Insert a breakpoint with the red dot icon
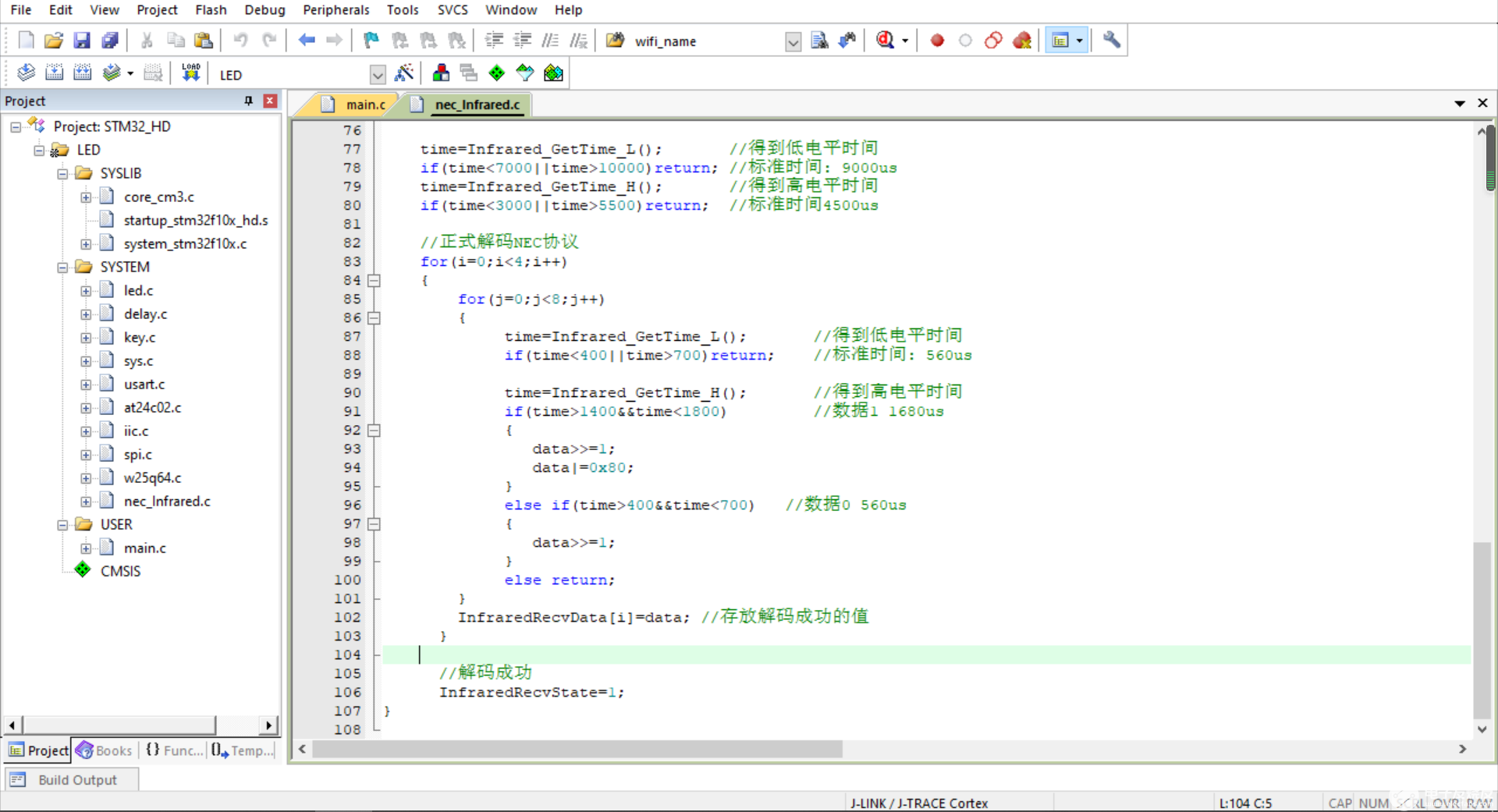 937,41
